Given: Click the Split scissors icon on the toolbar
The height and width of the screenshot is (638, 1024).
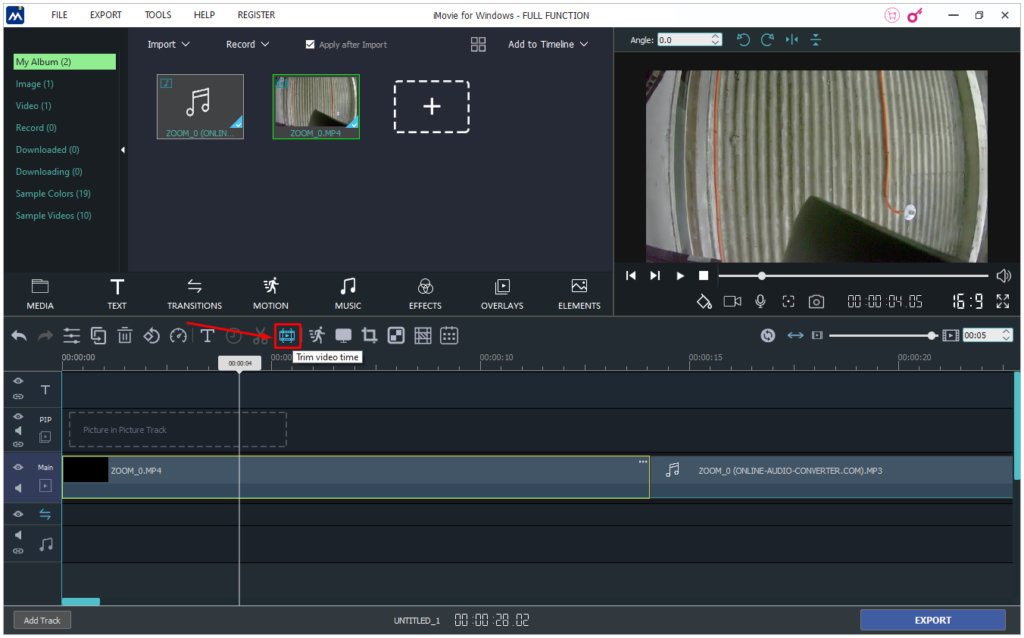Looking at the screenshot, I should pos(259,335).
